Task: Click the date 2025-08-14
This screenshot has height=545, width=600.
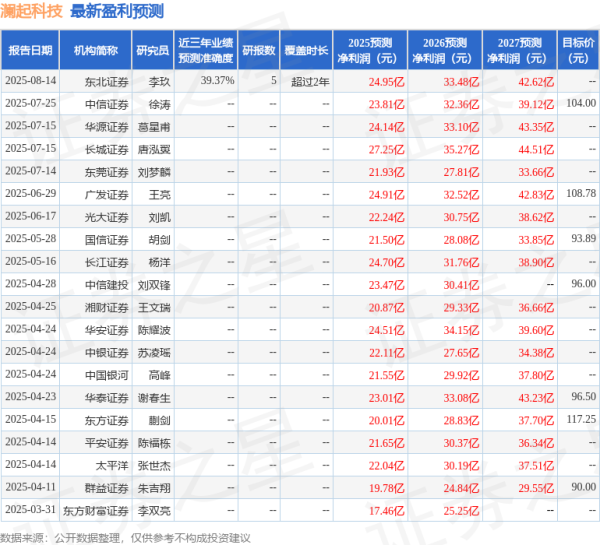Action: coord(31,81)
